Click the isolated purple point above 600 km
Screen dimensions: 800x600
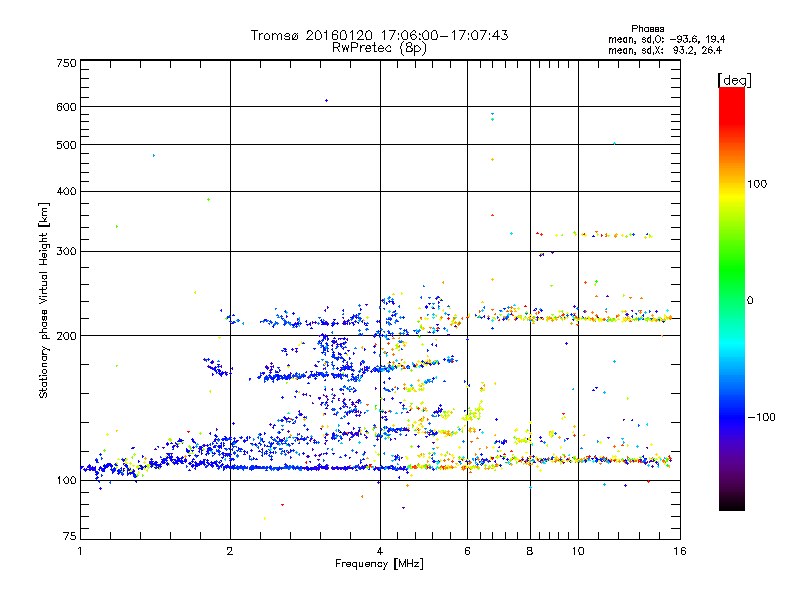327,101
